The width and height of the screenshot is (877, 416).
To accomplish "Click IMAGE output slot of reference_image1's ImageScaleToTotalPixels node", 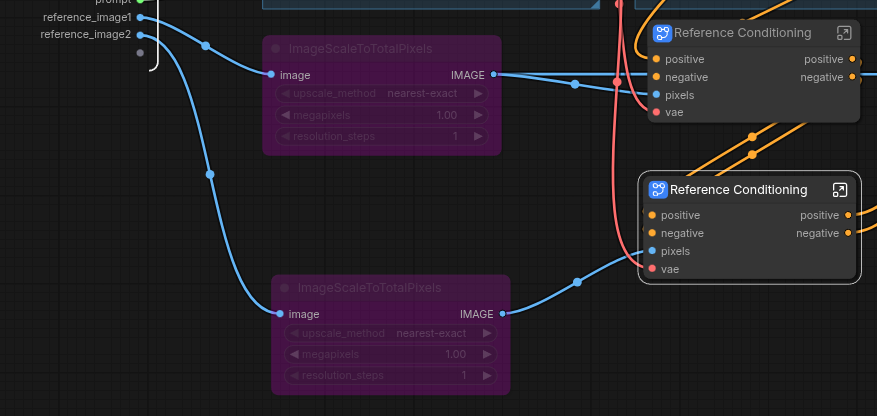I will (493, 74).
